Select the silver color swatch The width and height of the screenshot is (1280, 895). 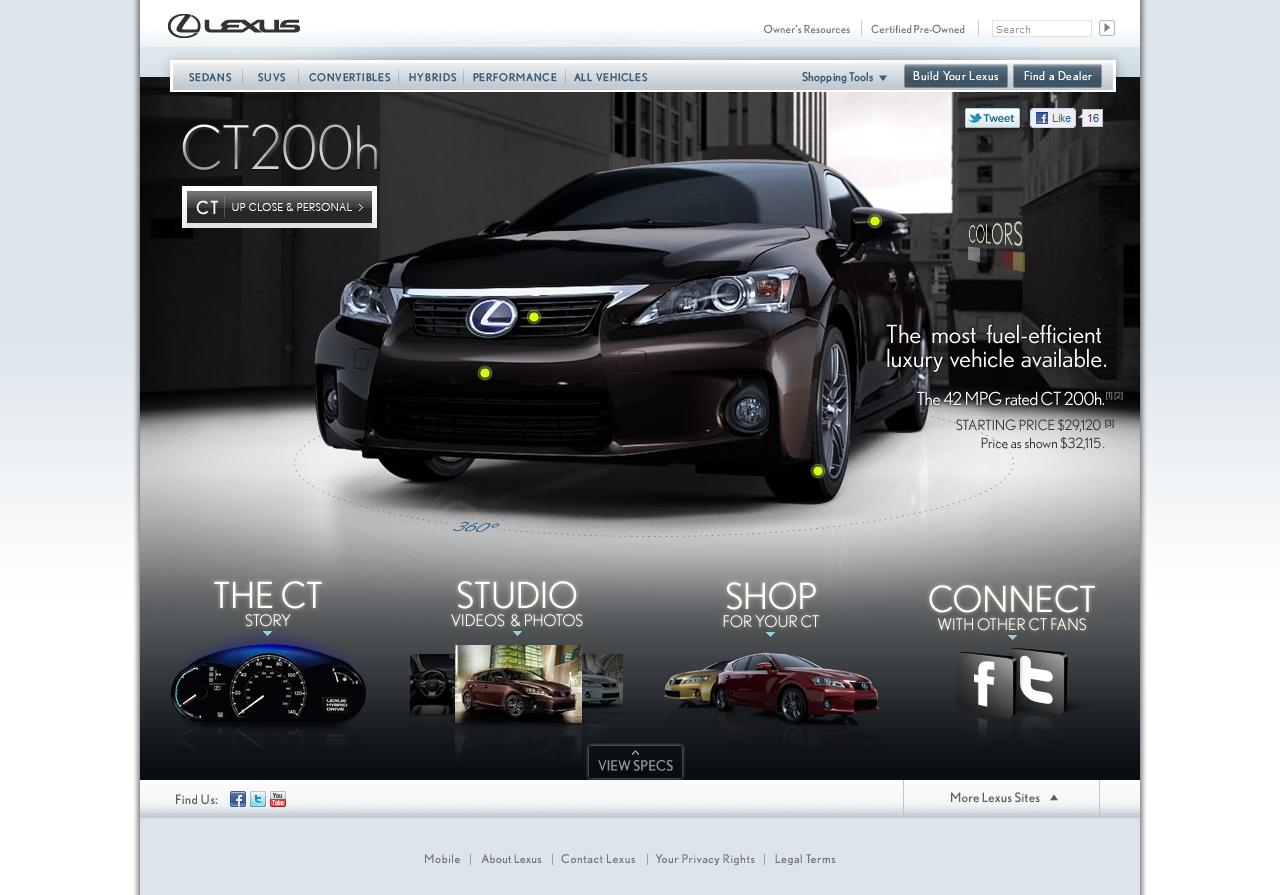[974, 254]
